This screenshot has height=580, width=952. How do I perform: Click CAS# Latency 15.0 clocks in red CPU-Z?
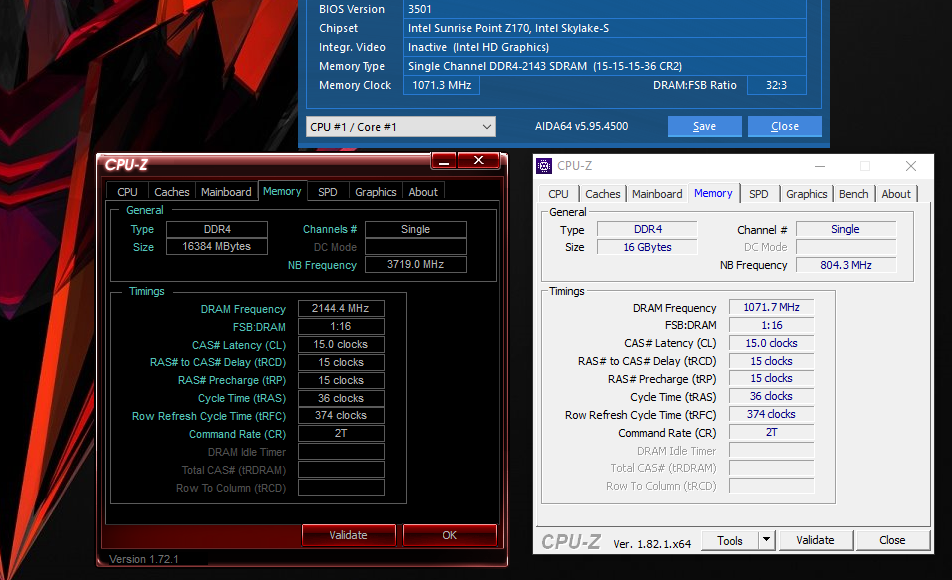[x=341, y=344]
